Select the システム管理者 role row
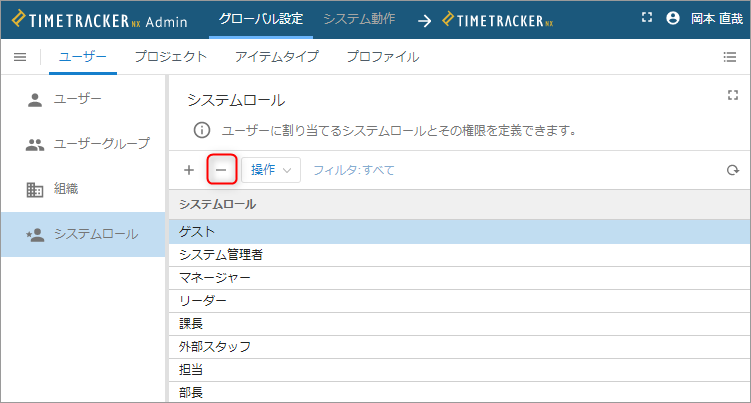This screenshot has width=751, height=403. pos(460,255)
